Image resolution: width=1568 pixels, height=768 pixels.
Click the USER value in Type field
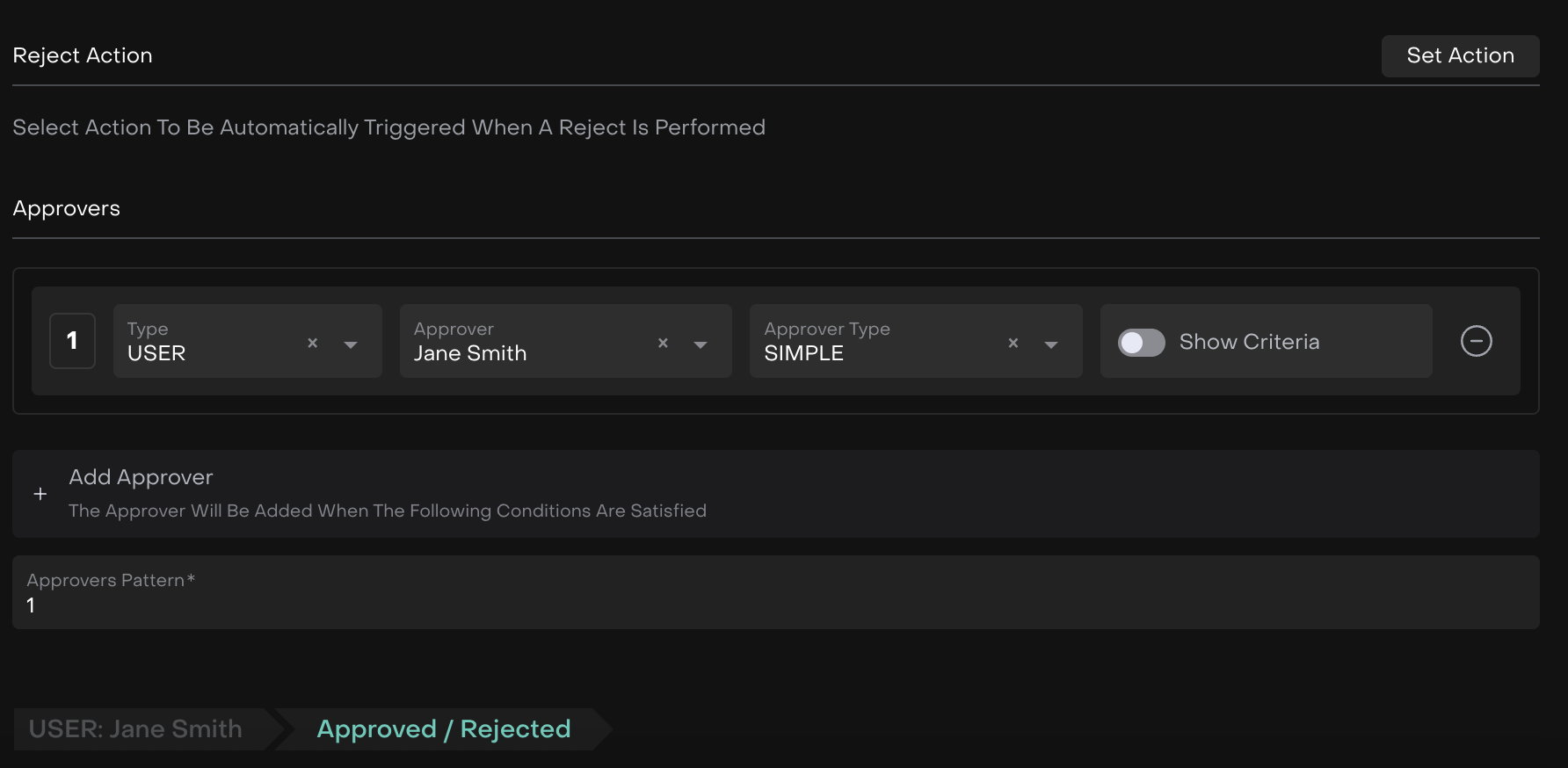pos(156,353)
